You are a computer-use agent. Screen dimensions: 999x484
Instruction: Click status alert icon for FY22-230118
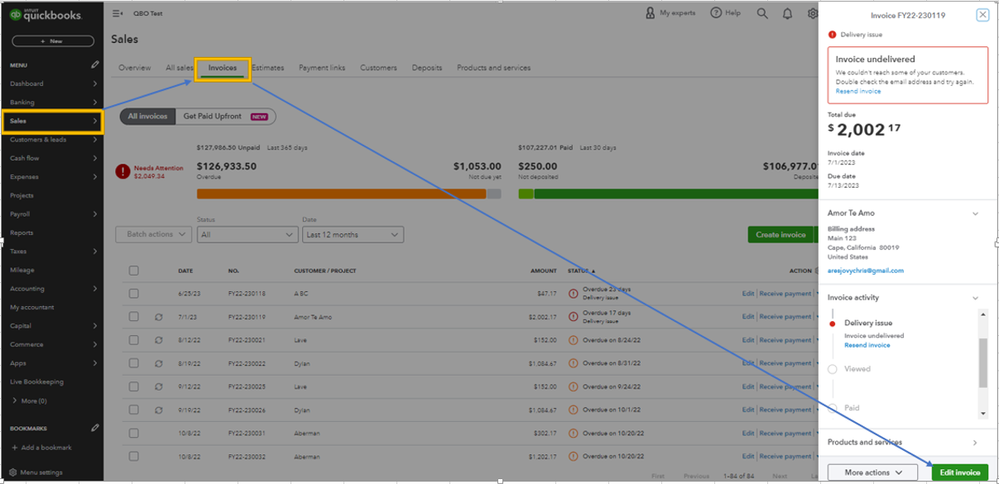(573, 294)
